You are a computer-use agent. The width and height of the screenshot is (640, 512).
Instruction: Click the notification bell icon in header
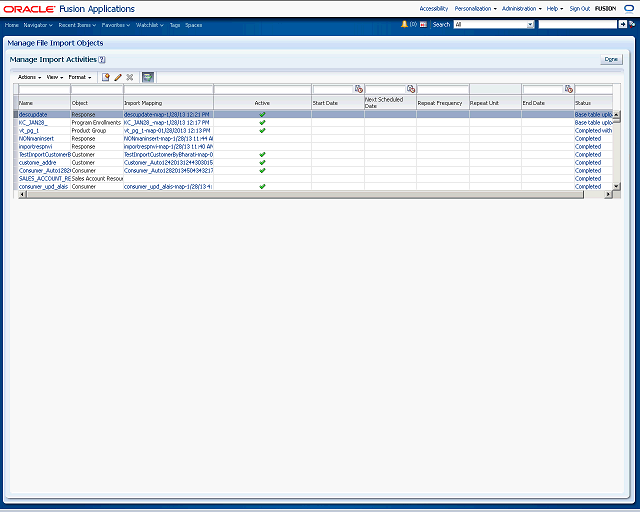[404, 24]
